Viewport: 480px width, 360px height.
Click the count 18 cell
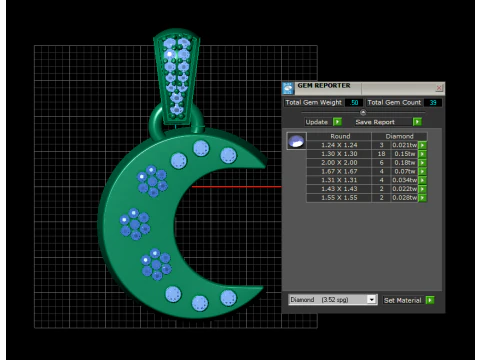[x=381, y=154]
